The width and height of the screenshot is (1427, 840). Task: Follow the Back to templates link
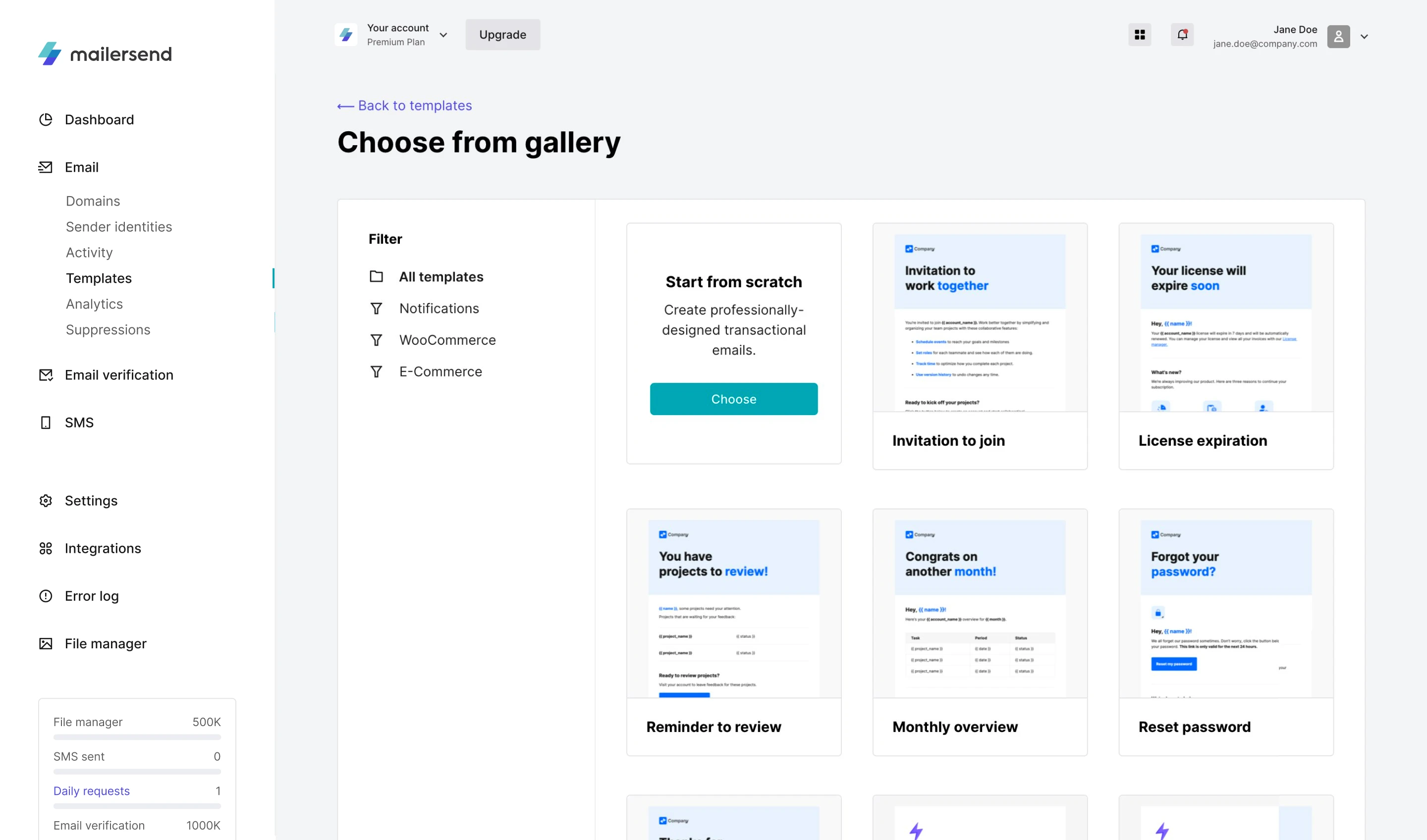[415, 105]
